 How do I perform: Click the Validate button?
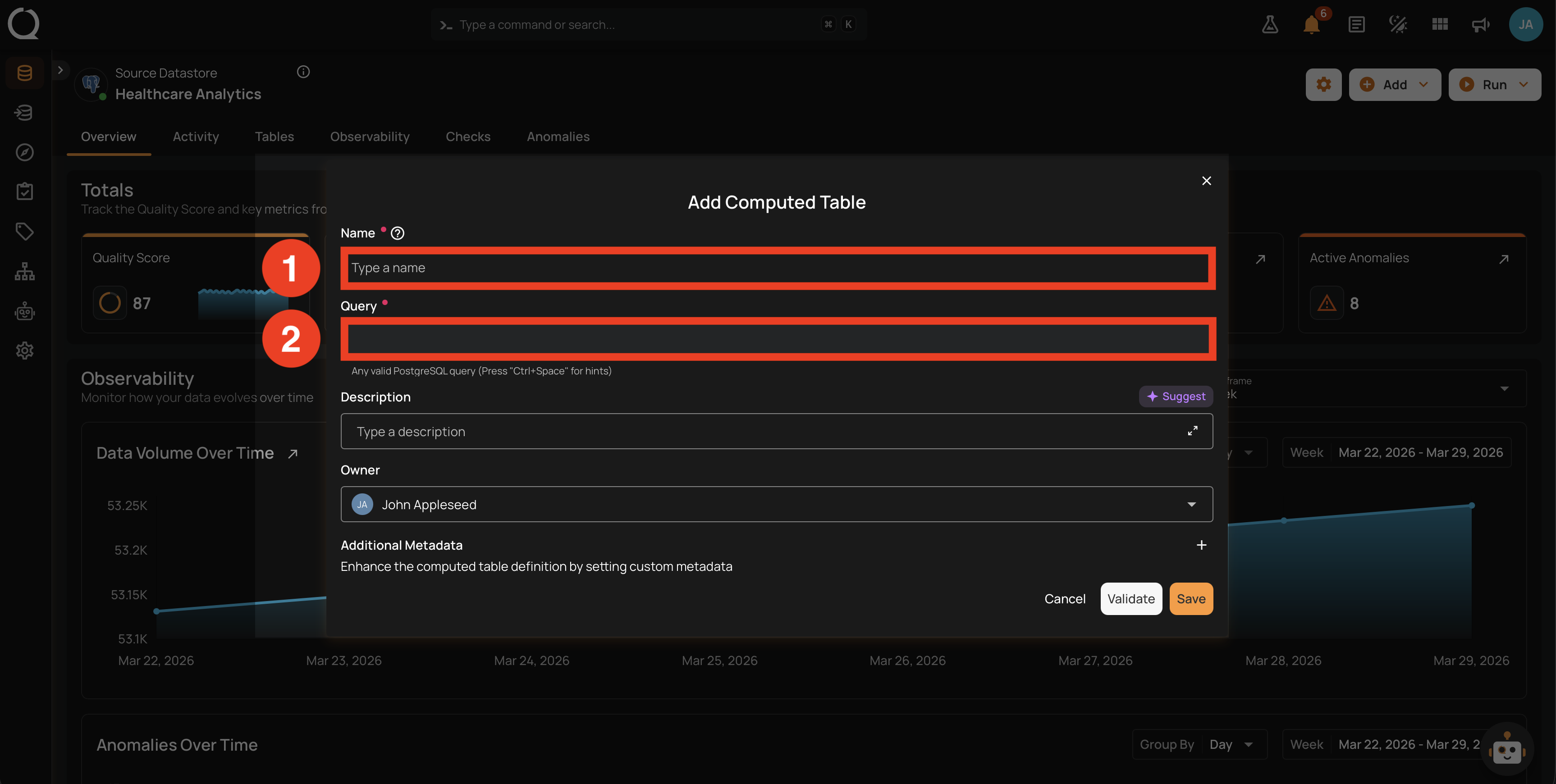[x=1131, y=598]
